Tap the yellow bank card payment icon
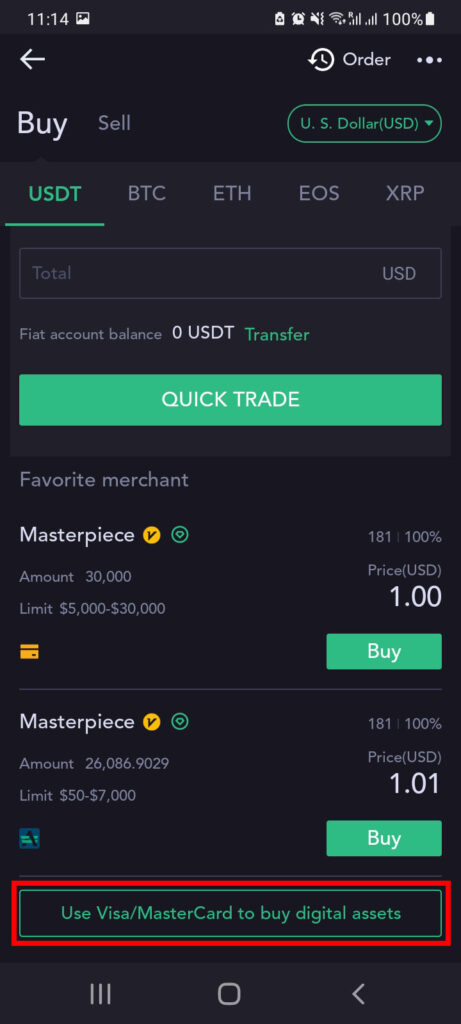 (29, 651)
